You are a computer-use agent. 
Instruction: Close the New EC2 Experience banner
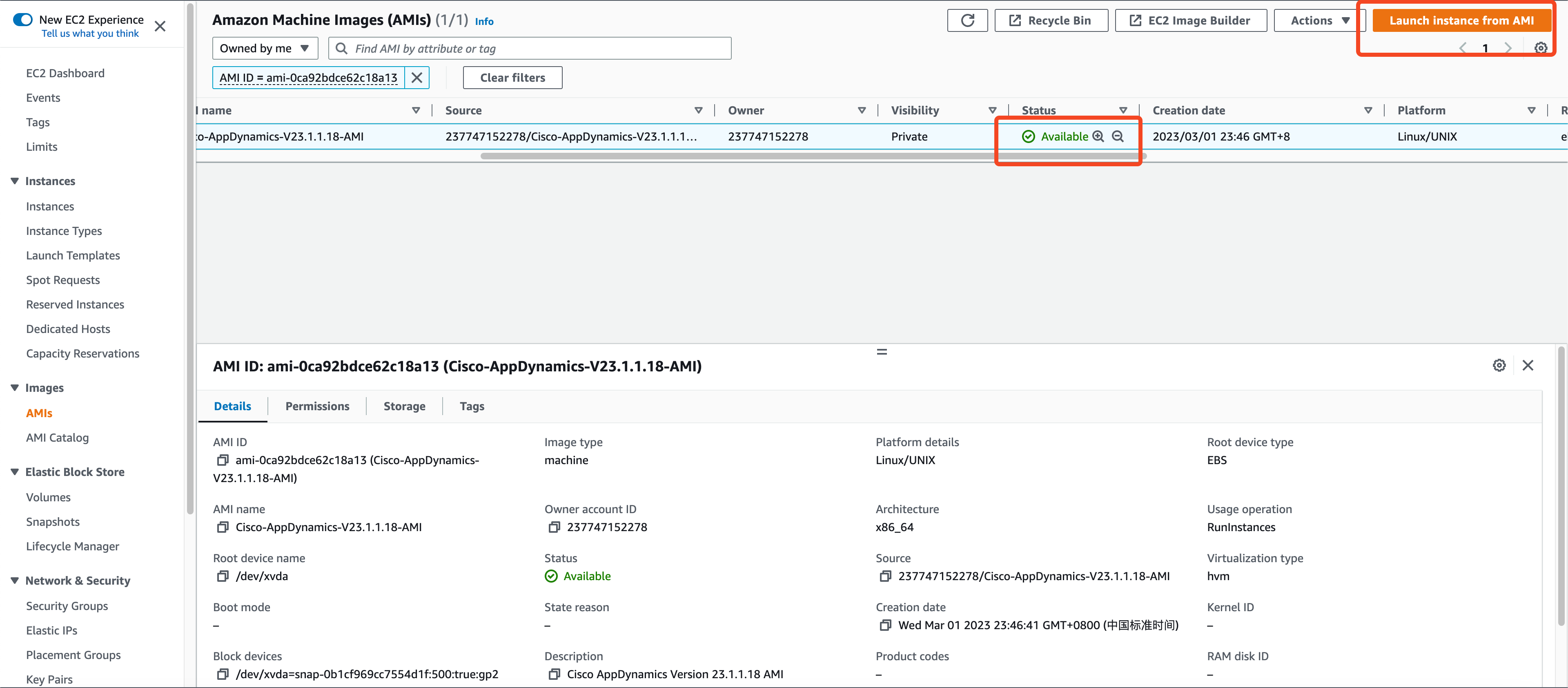(x=160, y=26)
